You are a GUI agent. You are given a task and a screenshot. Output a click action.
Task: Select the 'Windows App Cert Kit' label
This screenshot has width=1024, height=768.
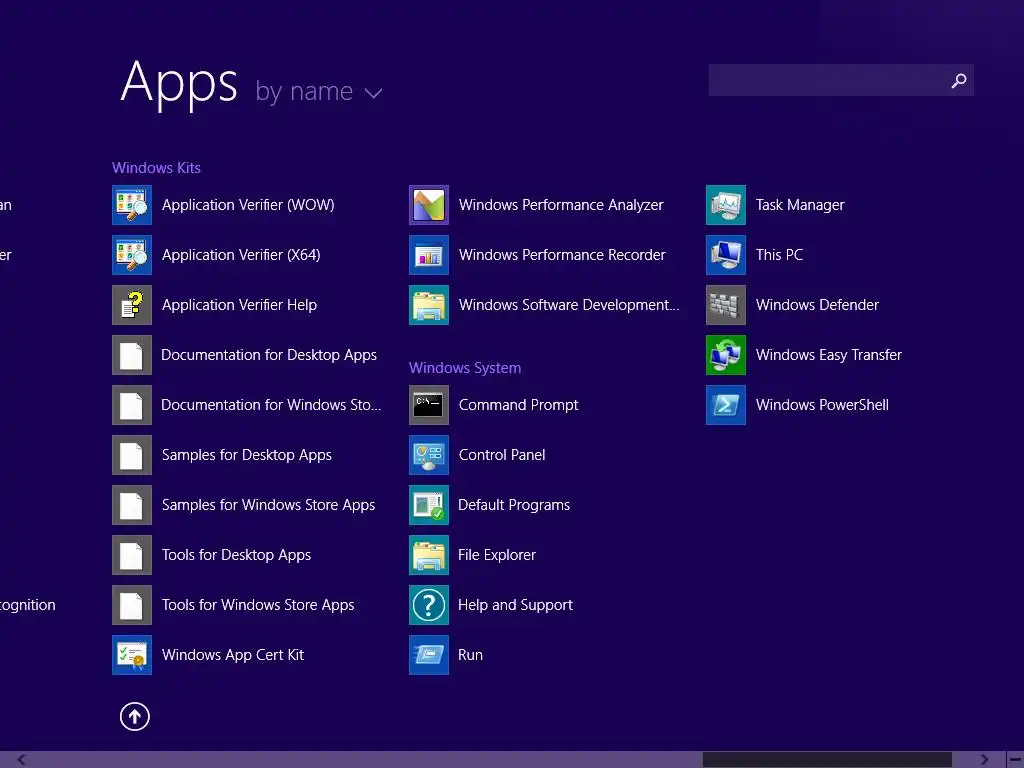[x=232, y=655]
